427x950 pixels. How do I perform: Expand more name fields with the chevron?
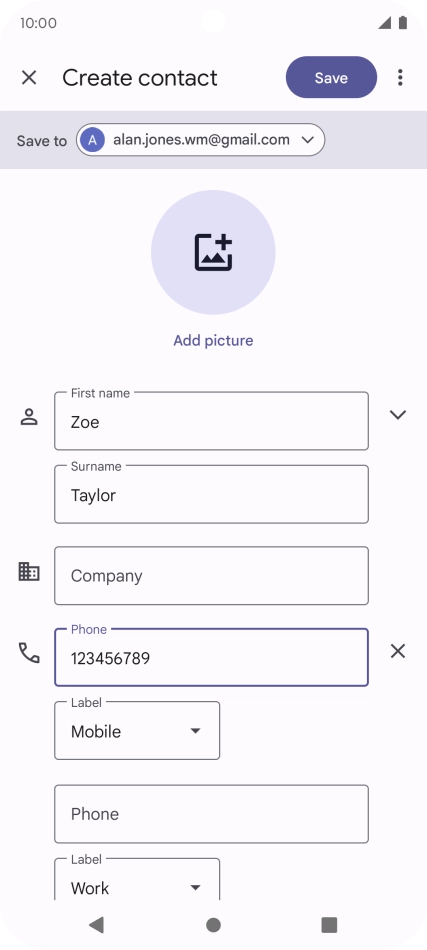(398, 415)
